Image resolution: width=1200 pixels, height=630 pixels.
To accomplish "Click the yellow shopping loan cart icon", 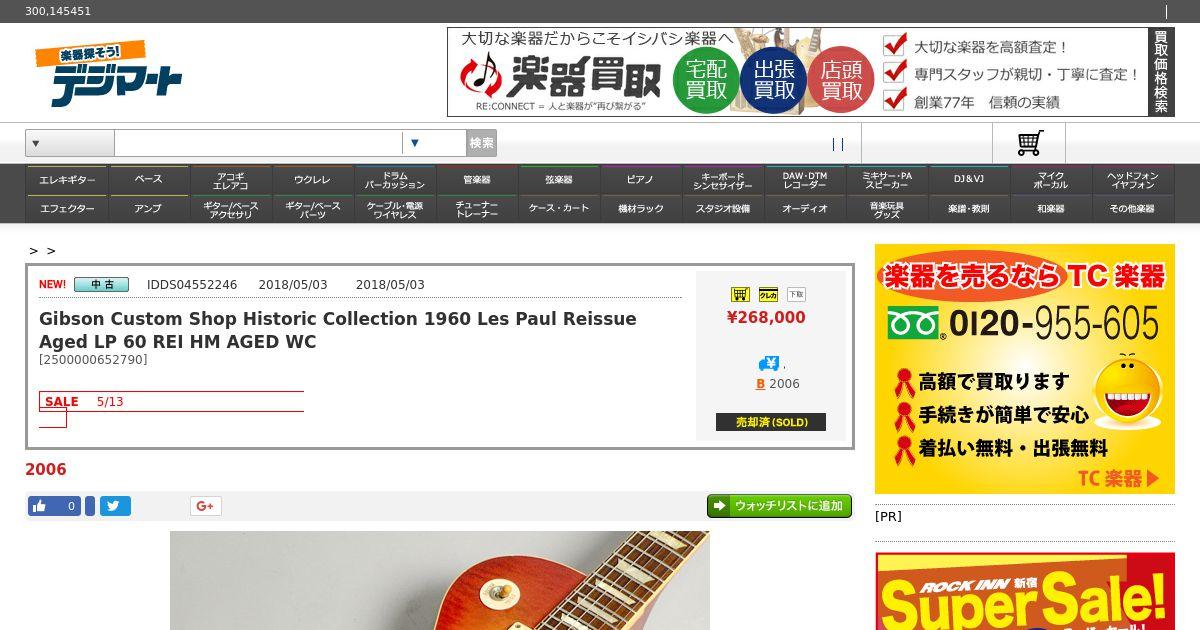I will click(x=740, y=294).
